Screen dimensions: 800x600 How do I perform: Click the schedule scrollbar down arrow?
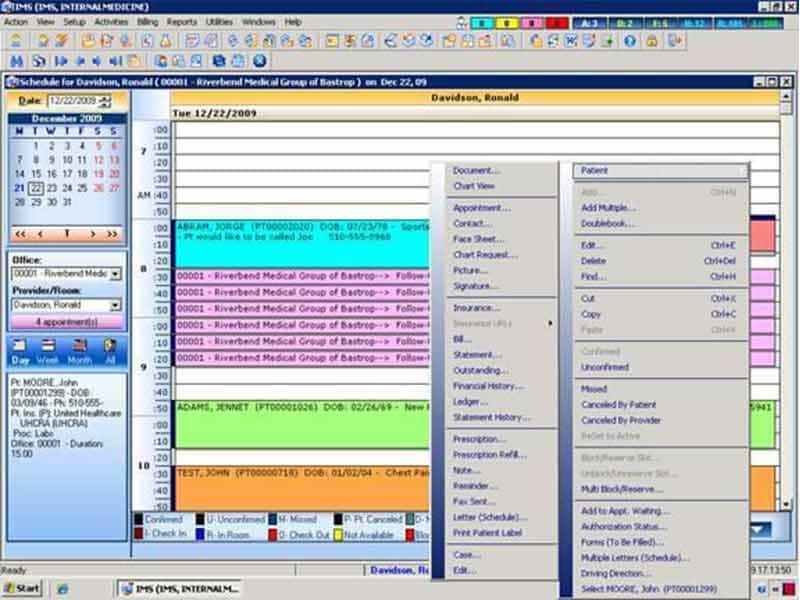click(x=786, y=505)
